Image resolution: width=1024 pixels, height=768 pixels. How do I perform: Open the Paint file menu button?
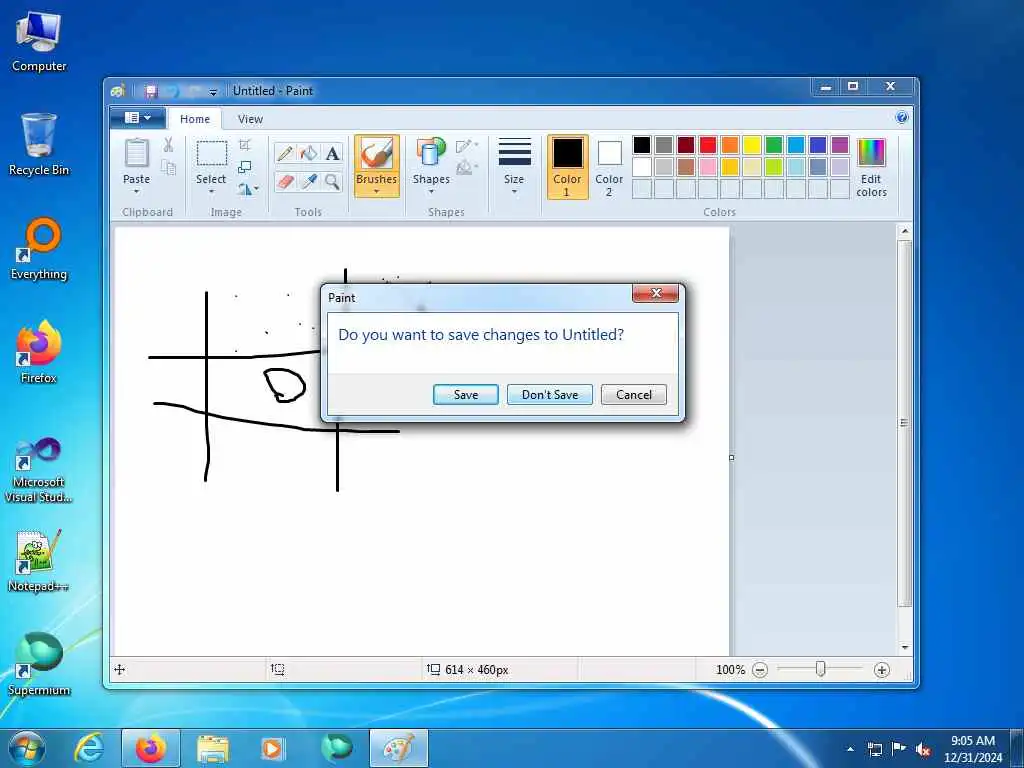pos(137,118)
